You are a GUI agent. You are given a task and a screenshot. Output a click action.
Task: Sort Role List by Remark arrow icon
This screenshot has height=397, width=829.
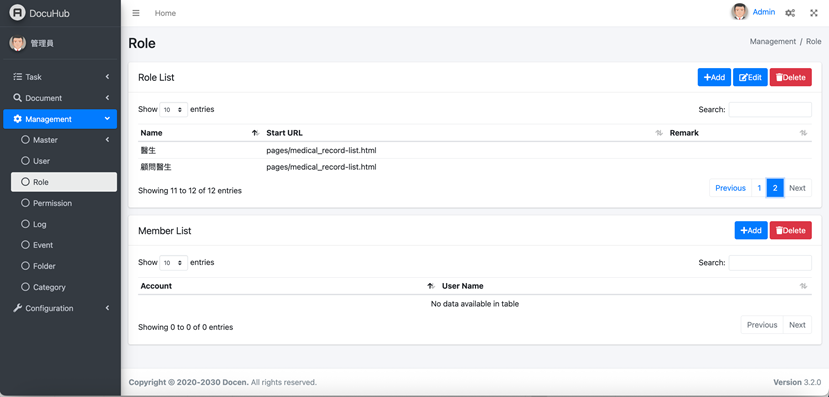click(804, 133)
